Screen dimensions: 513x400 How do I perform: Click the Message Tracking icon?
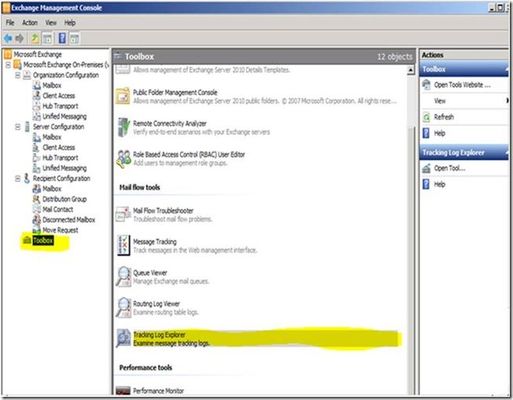click(123, 245)
